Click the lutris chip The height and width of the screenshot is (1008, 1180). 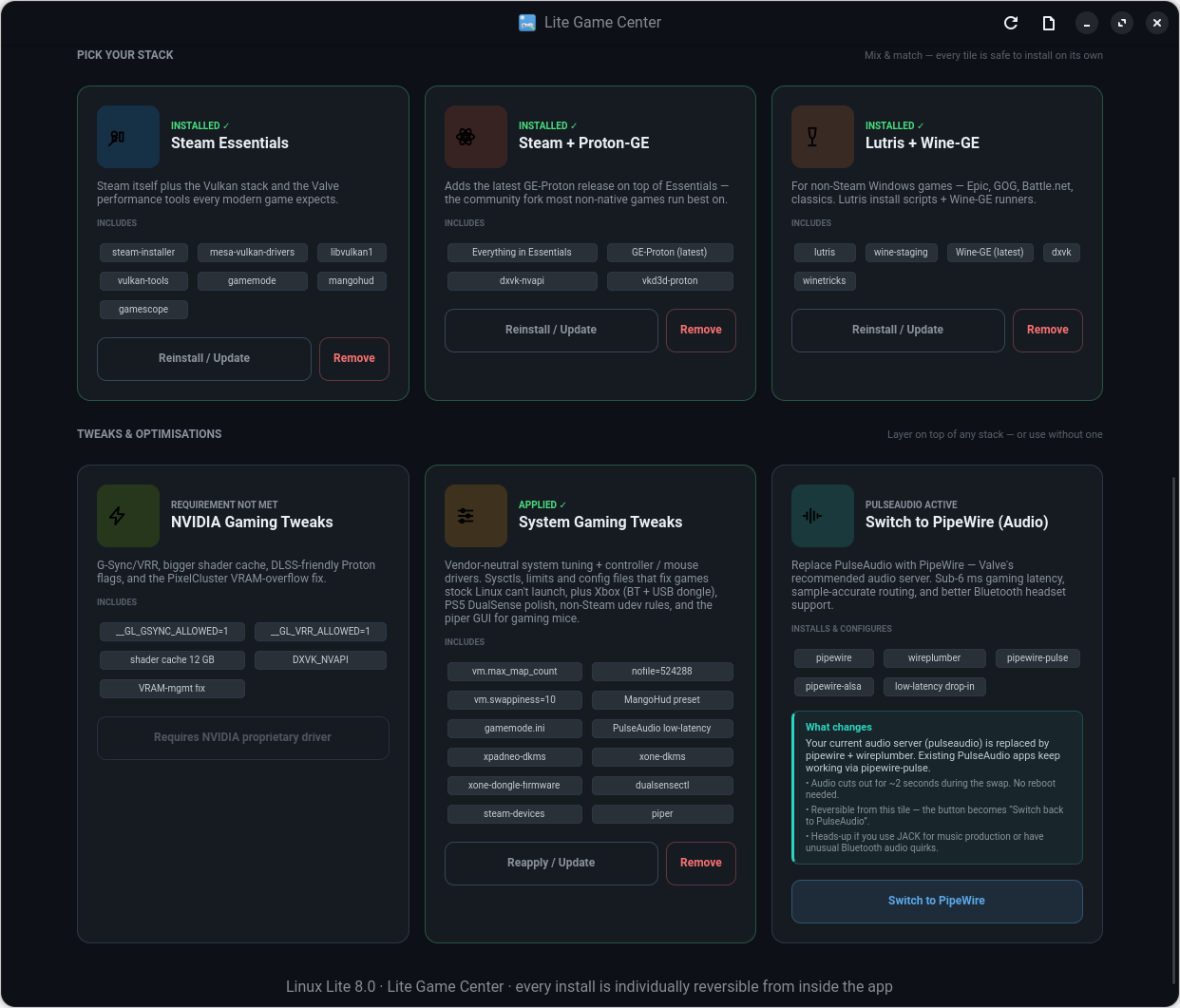point(825,253)
